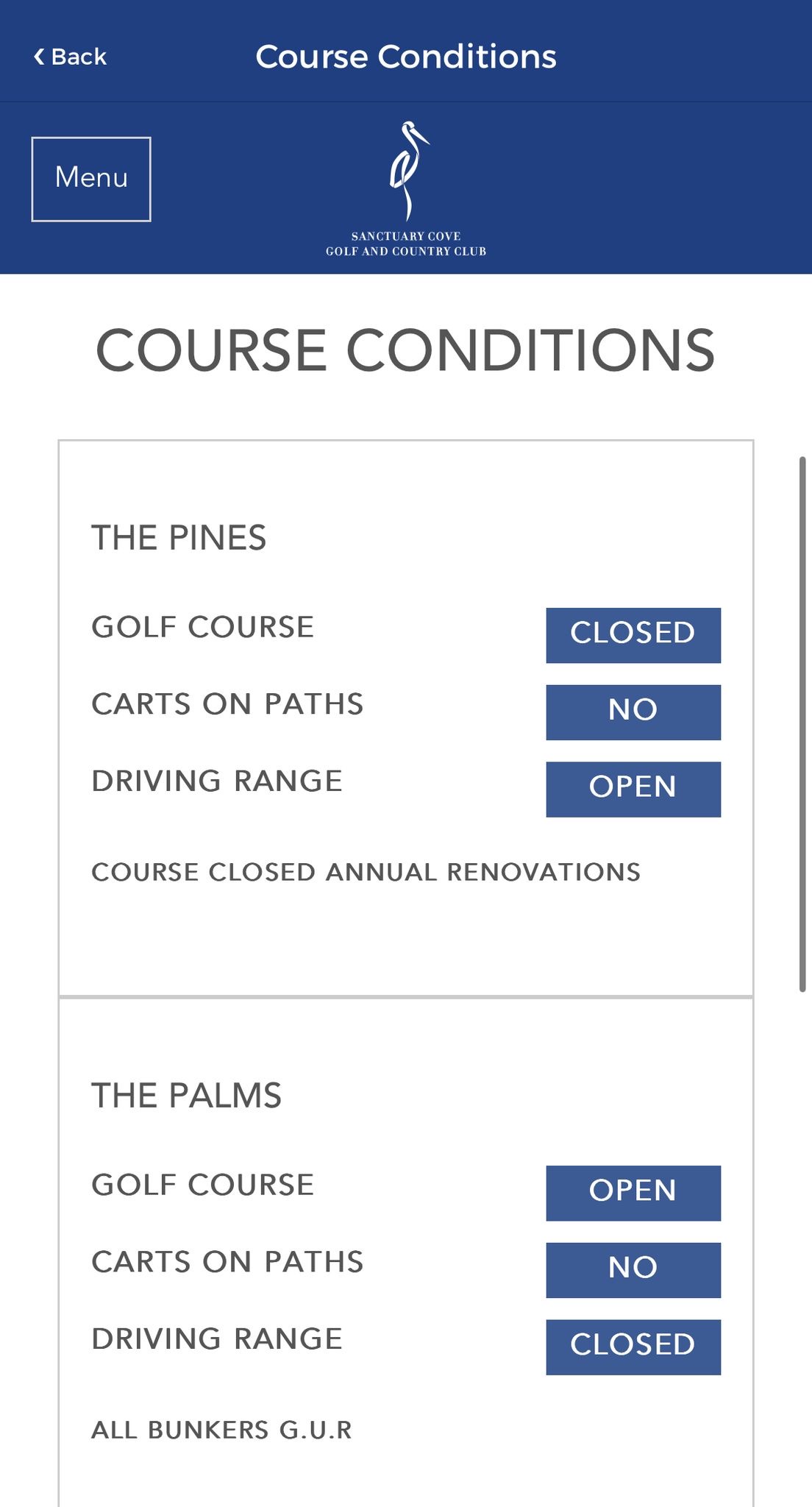Click the Course Closed Annual Renovations note
812x1507 pixels.
click(x=366, y=872)
